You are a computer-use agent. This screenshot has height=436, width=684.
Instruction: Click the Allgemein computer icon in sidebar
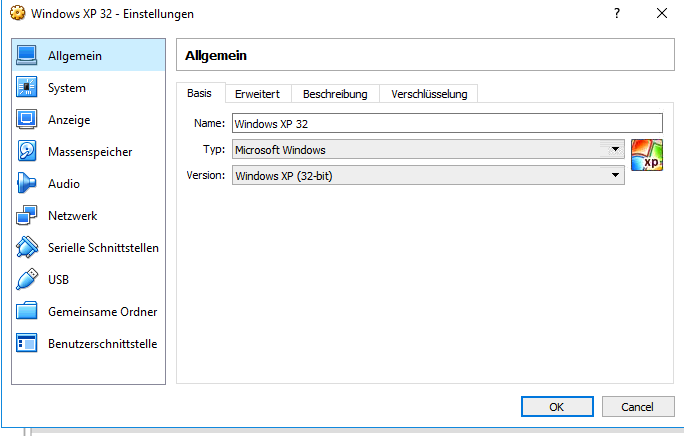[x=27, y=55]
